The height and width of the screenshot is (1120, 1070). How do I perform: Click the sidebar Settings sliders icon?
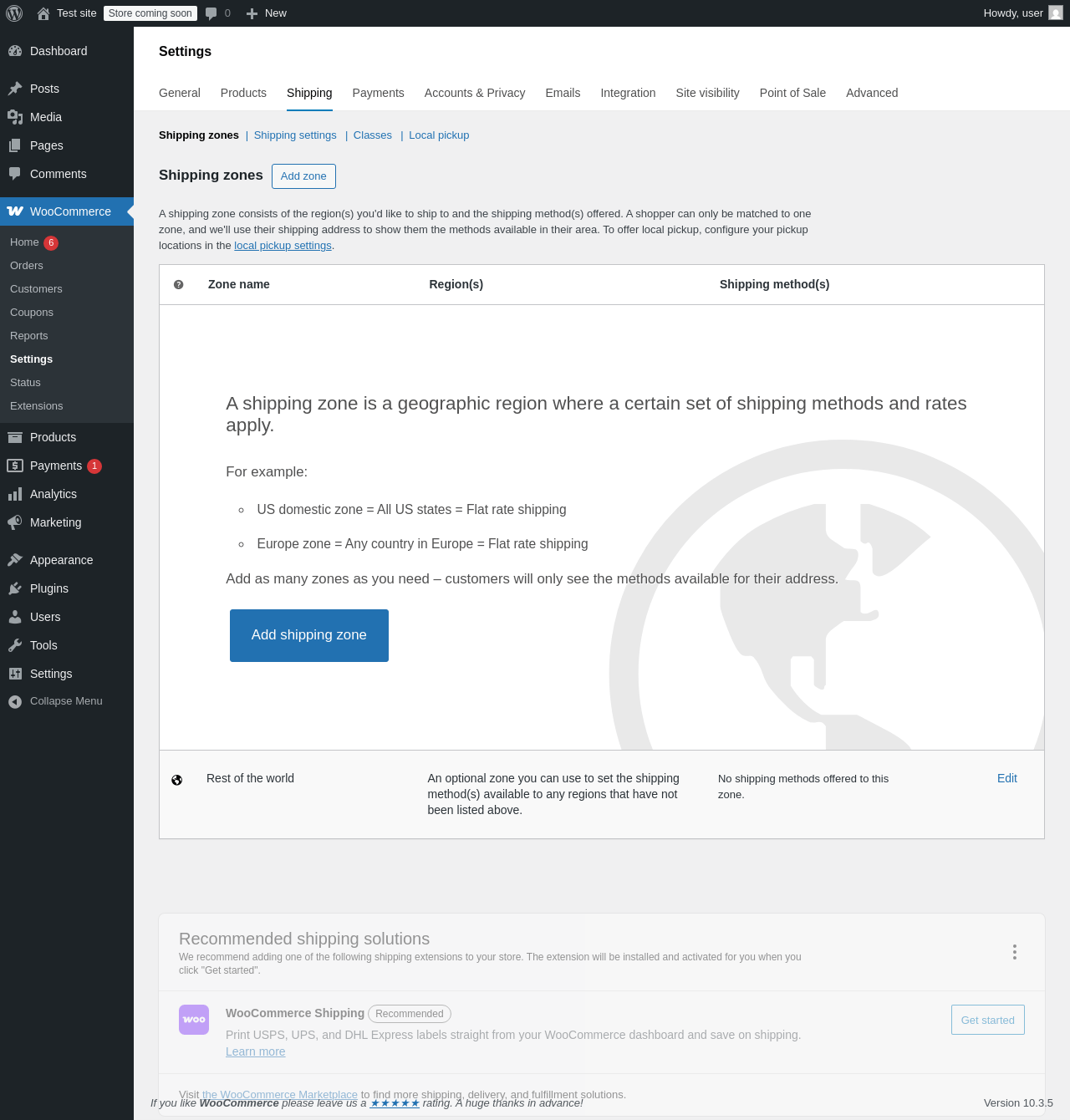pos(15,674)
